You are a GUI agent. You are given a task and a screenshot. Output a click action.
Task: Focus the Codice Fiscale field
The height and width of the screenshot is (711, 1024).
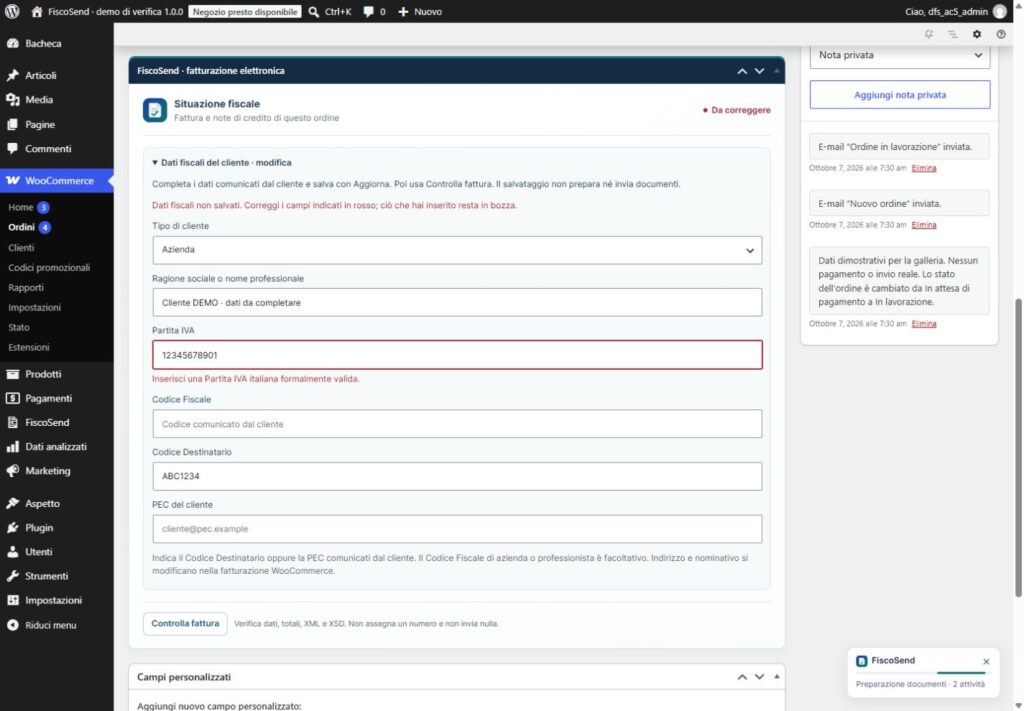[x=457, y=424]
